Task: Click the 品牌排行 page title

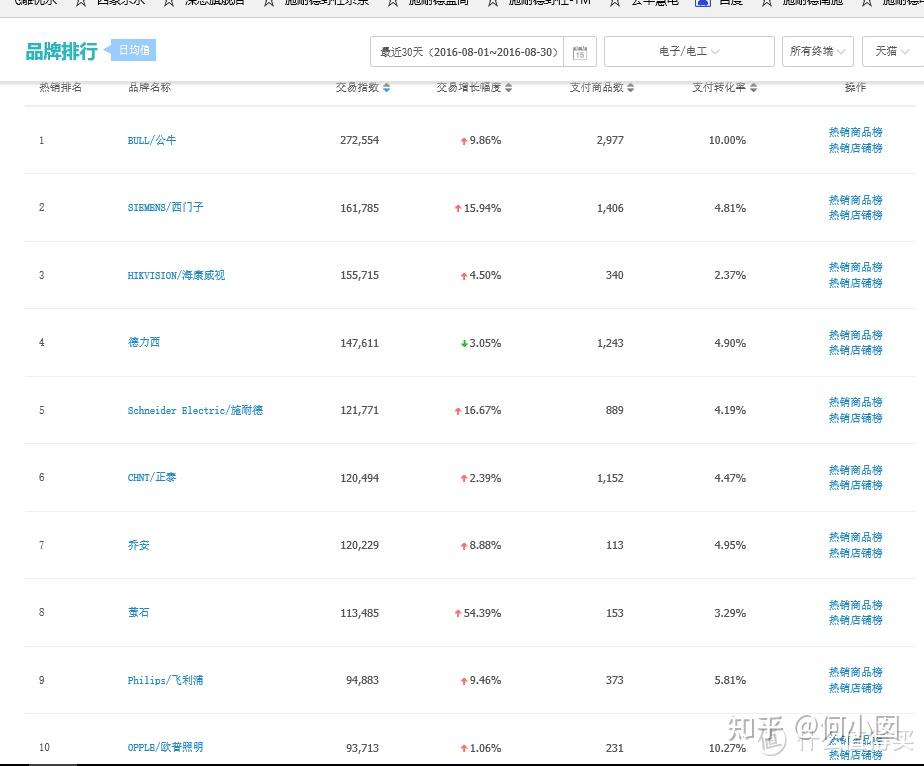Action: click(x=61, y=51)
